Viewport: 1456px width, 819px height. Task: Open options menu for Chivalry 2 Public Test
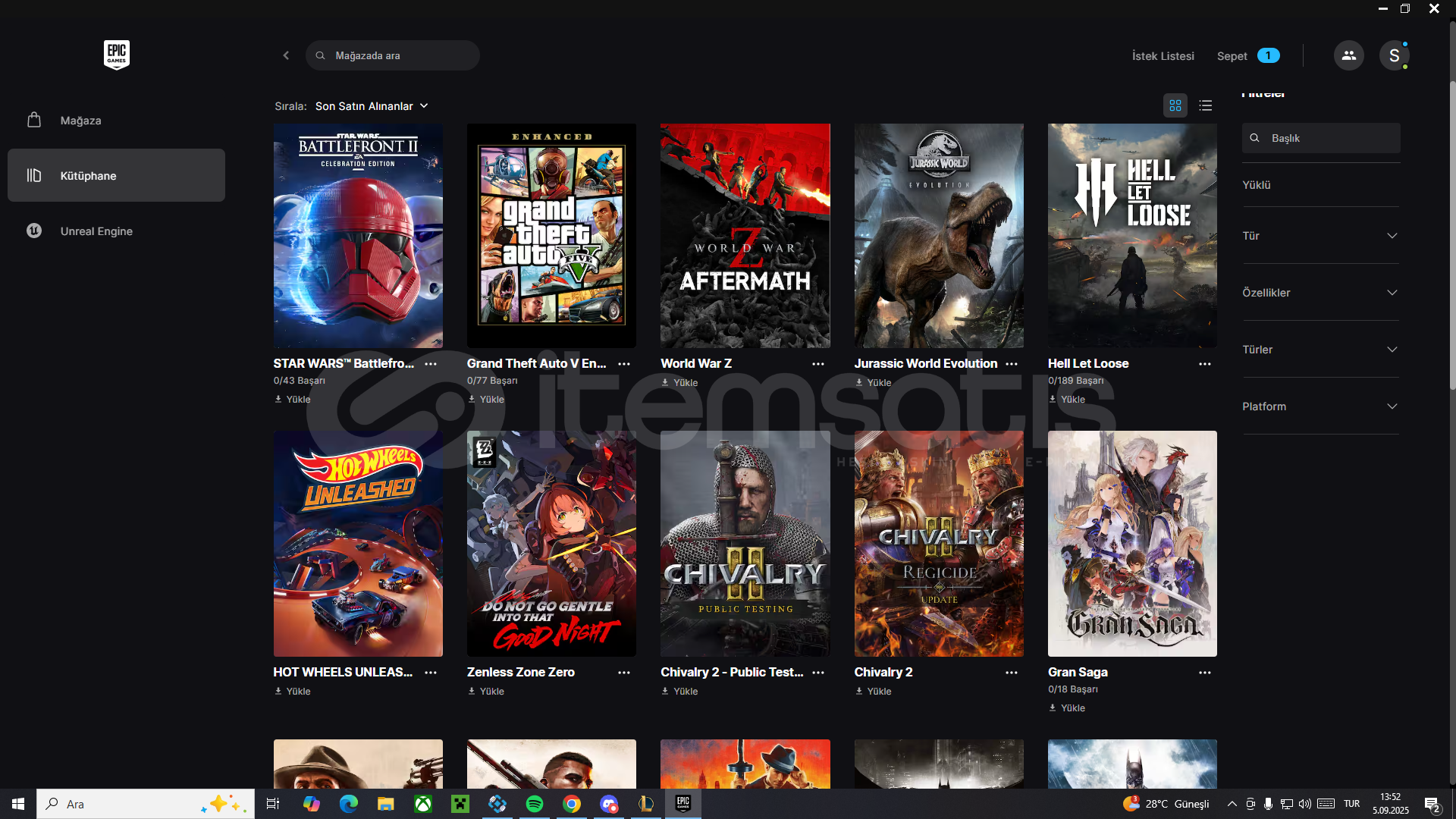[818, 673]
